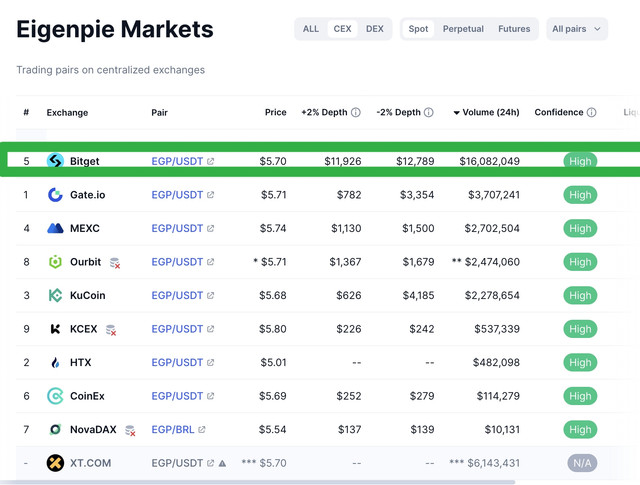Click the Ourbit exchange logo
This screenshot has height=485, width=640.
click(55, 262)
